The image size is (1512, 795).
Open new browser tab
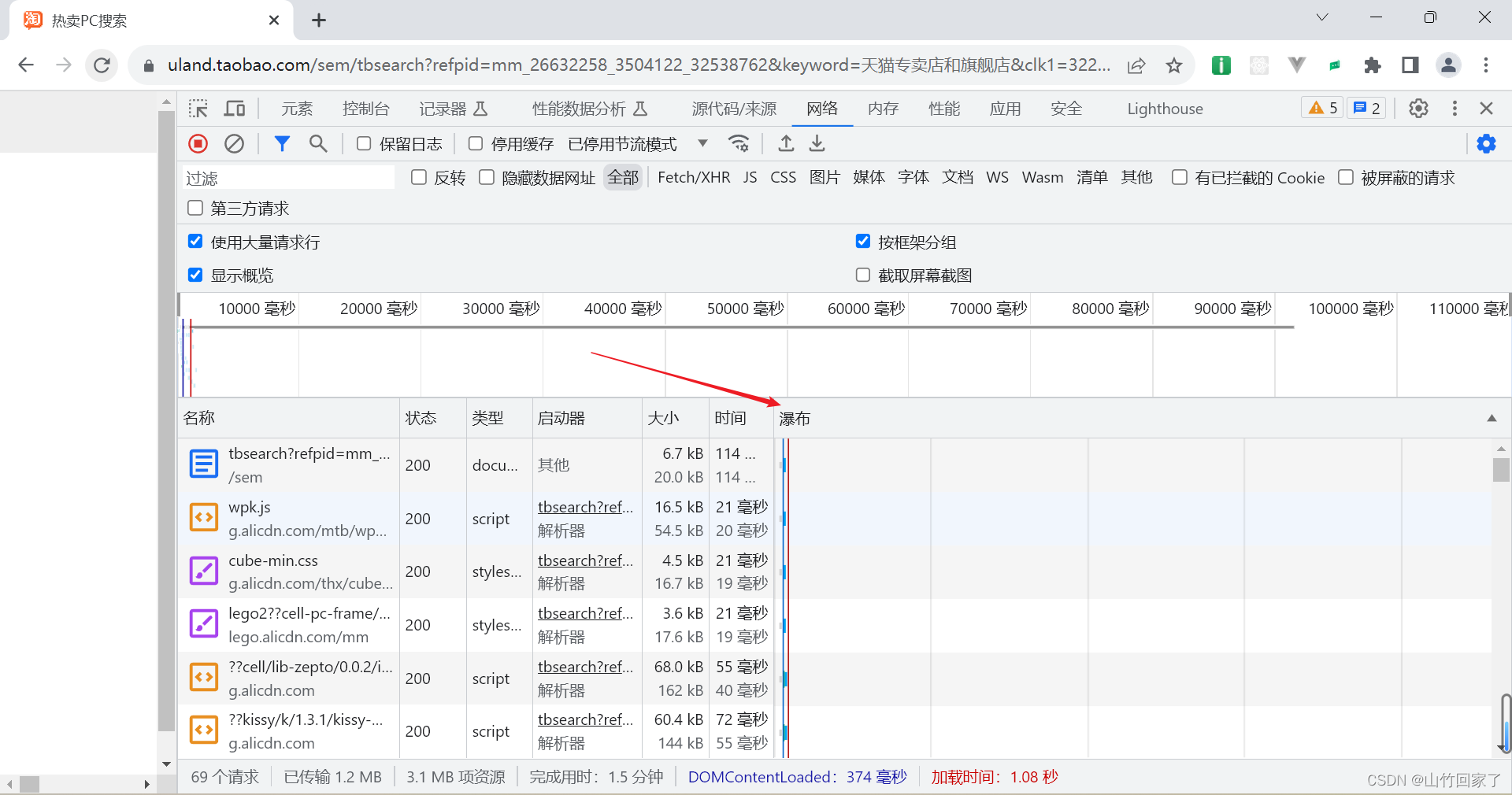point(319,20)
